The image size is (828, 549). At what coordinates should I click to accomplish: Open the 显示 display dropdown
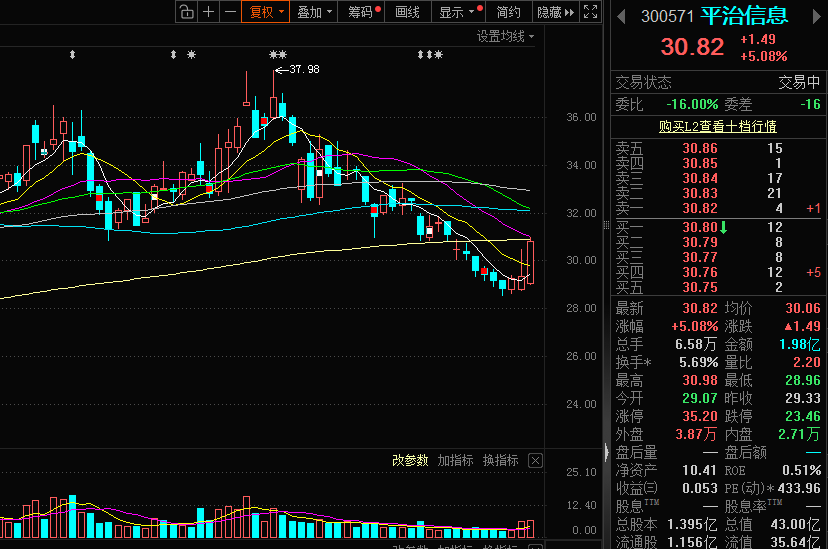click(x=457, y=12)
